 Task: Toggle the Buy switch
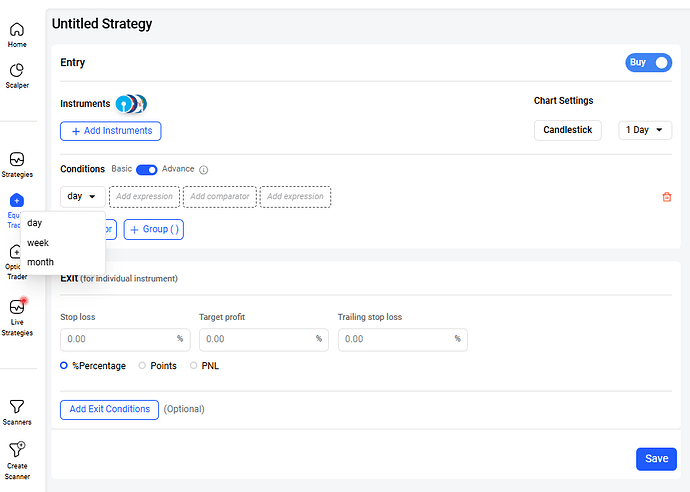648,62
